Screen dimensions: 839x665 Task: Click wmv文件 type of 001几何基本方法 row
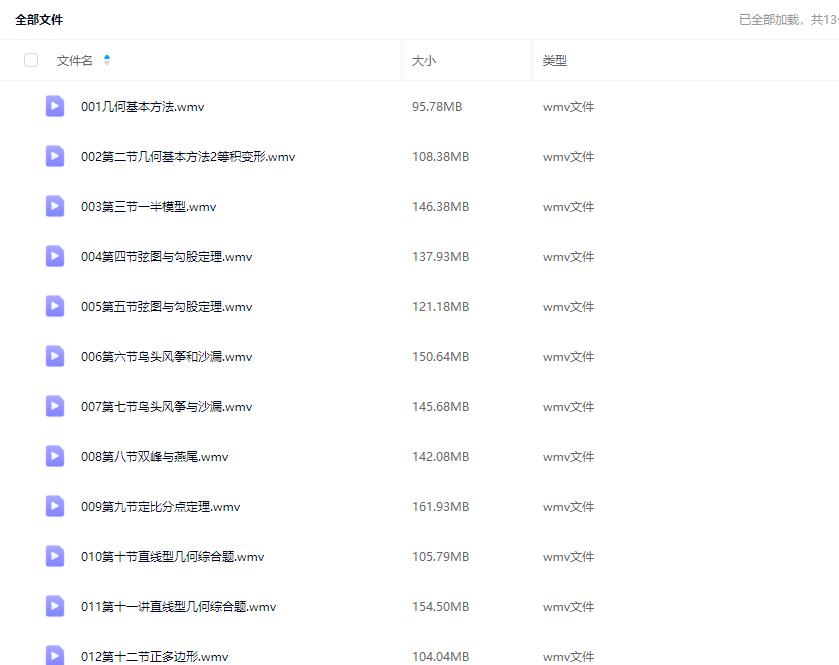[568, 107]
